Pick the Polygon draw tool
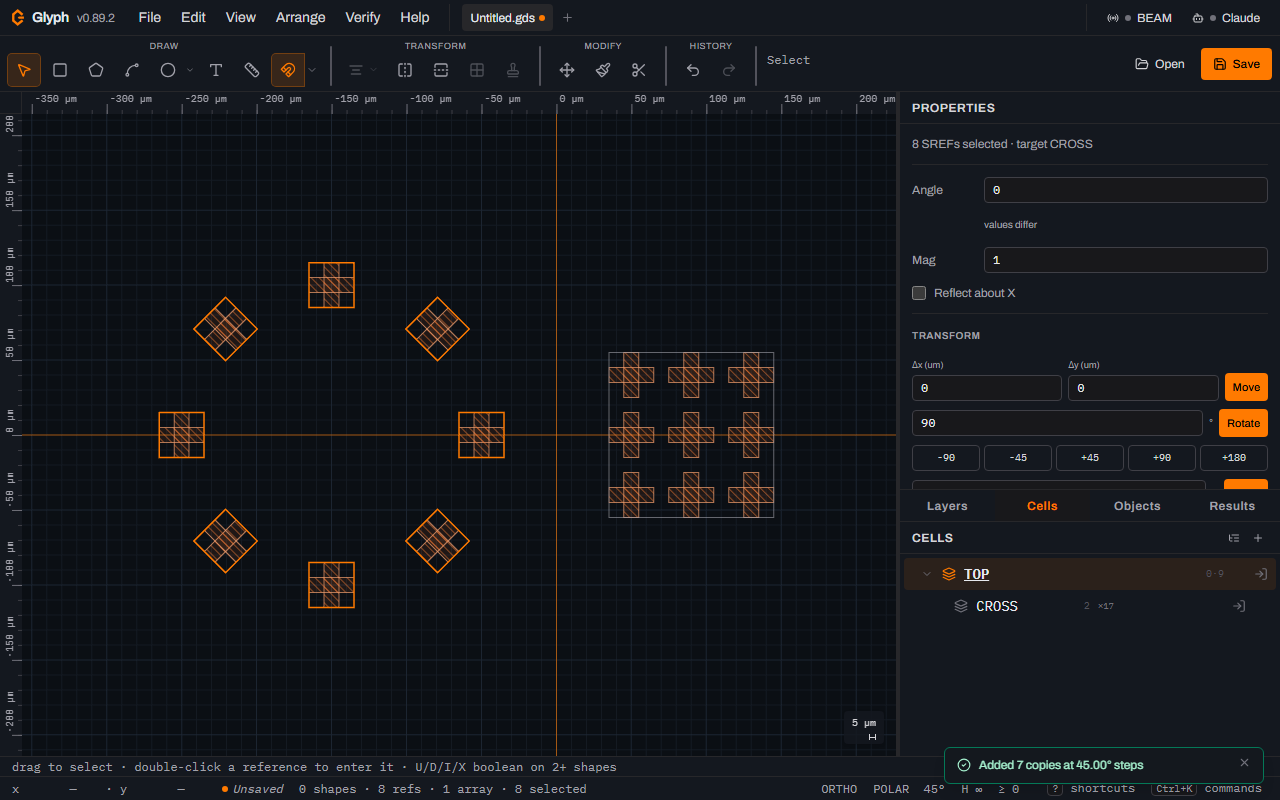Viewport: 1280px width, 800px height. tap(96, 70)
